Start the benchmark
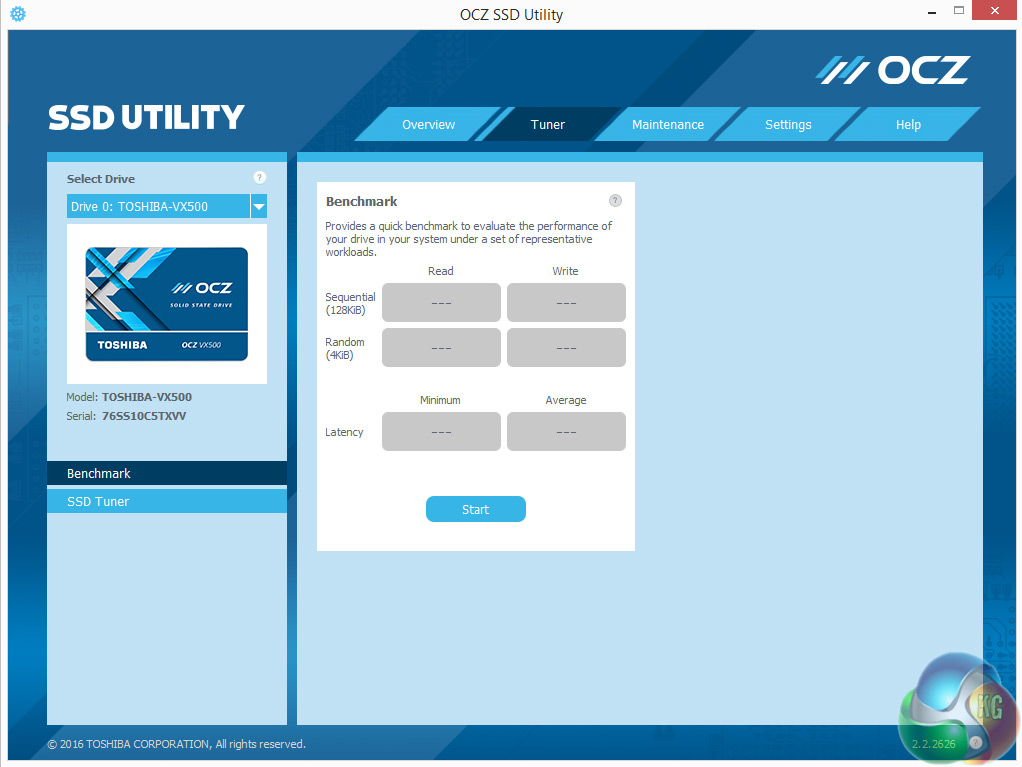The width and height of the screenshot is (1022, 767). 476,509
